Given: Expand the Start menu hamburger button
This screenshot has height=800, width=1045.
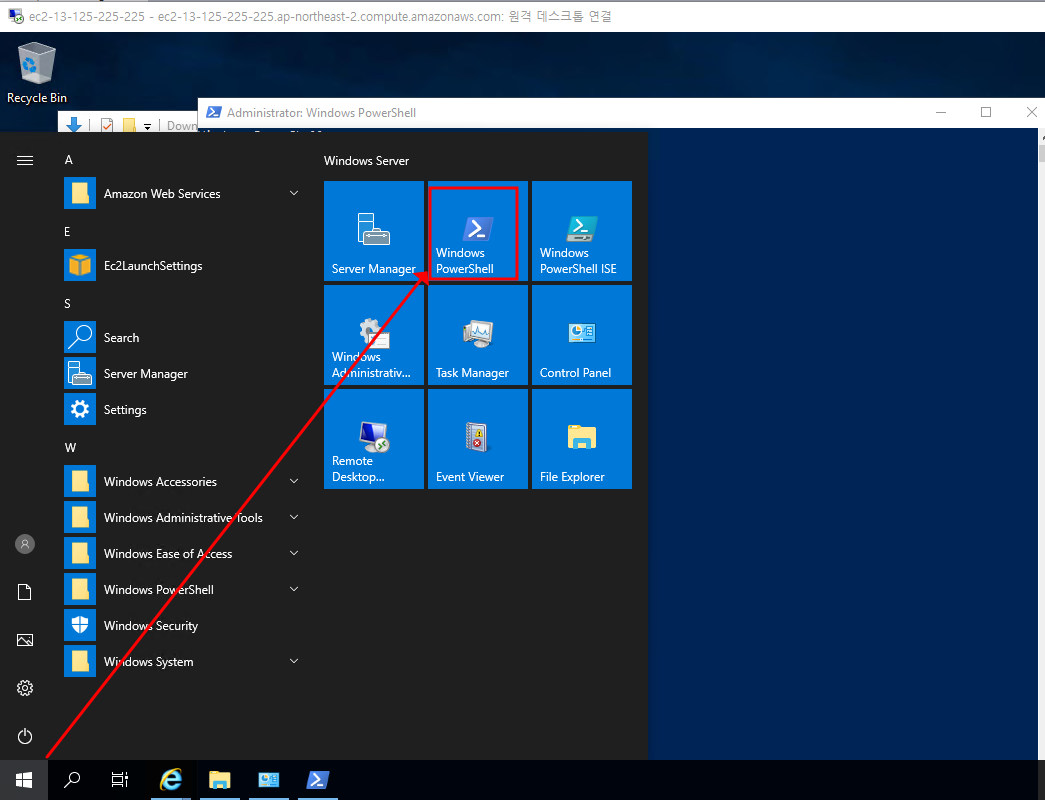Looking at the screenshot, I should 25,161.
